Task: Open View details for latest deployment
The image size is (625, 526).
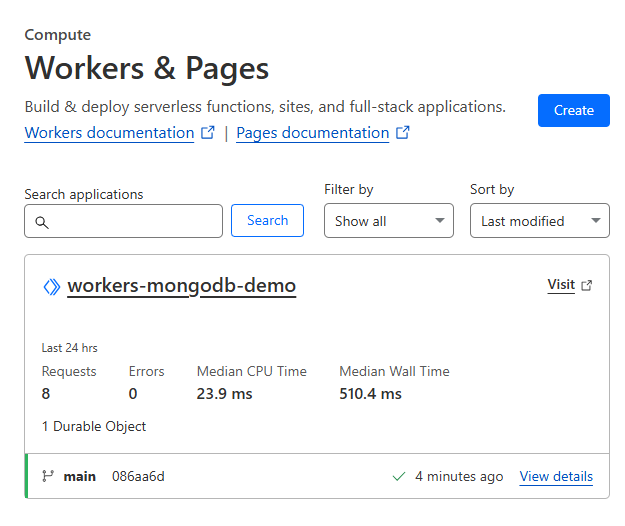Action: (x=556, y=476)
